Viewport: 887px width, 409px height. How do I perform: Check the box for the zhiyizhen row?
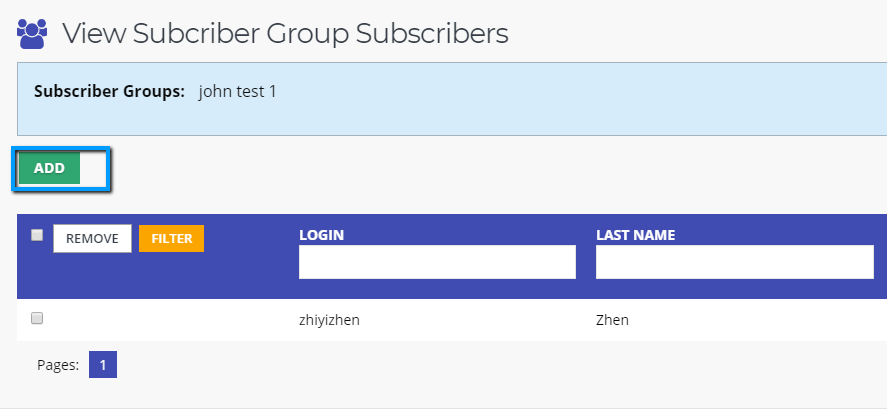tap(37, 318)
